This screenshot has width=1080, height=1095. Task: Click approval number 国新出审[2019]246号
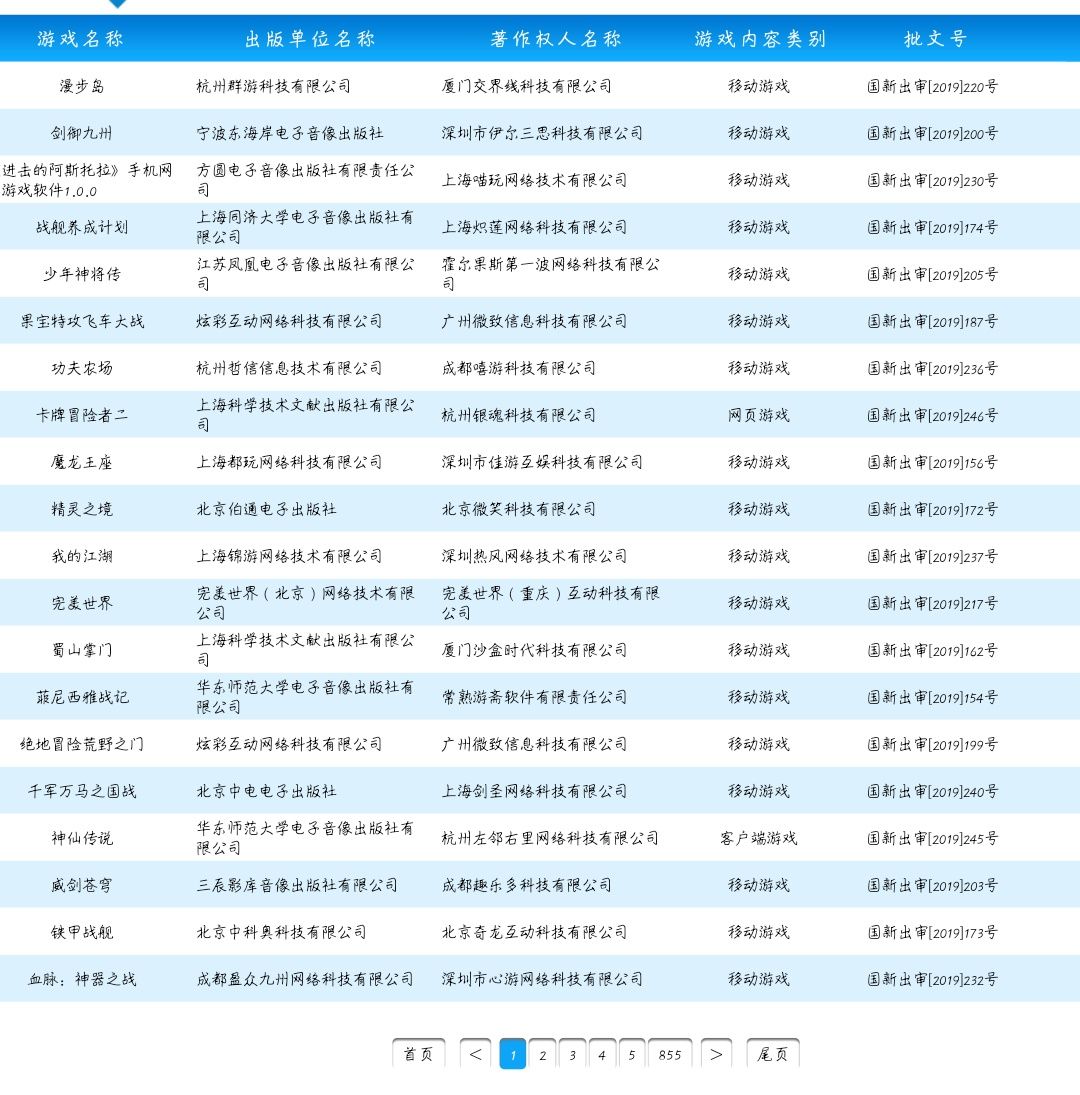pos(933,415)
